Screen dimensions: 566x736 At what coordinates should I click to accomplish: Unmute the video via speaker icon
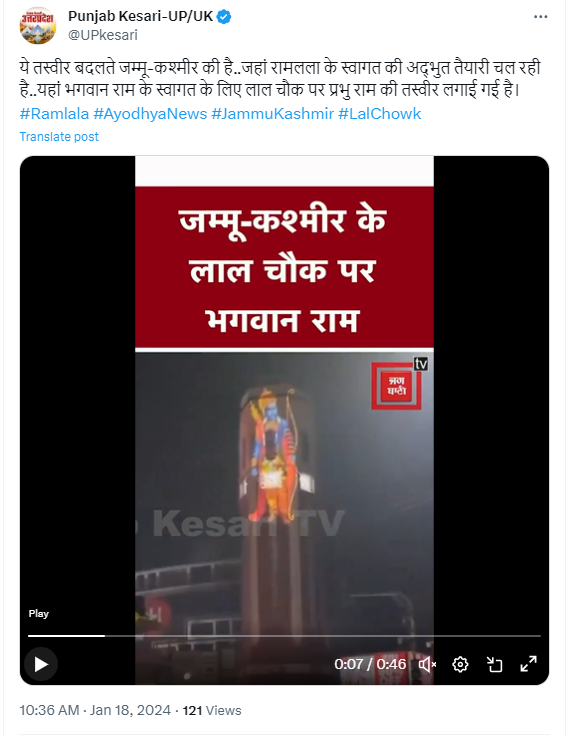point(427,664)
